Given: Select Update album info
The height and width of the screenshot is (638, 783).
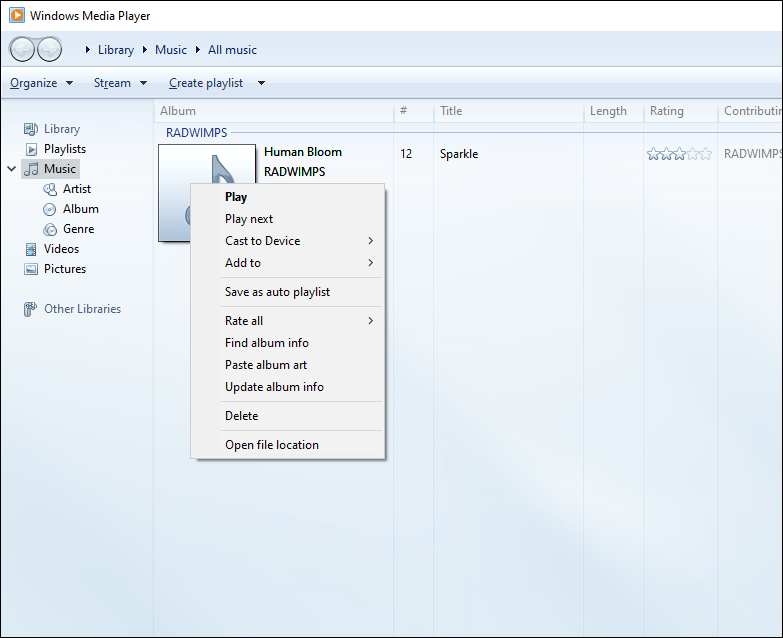Looking at the screenshot, I should click(x=288, y=386).
